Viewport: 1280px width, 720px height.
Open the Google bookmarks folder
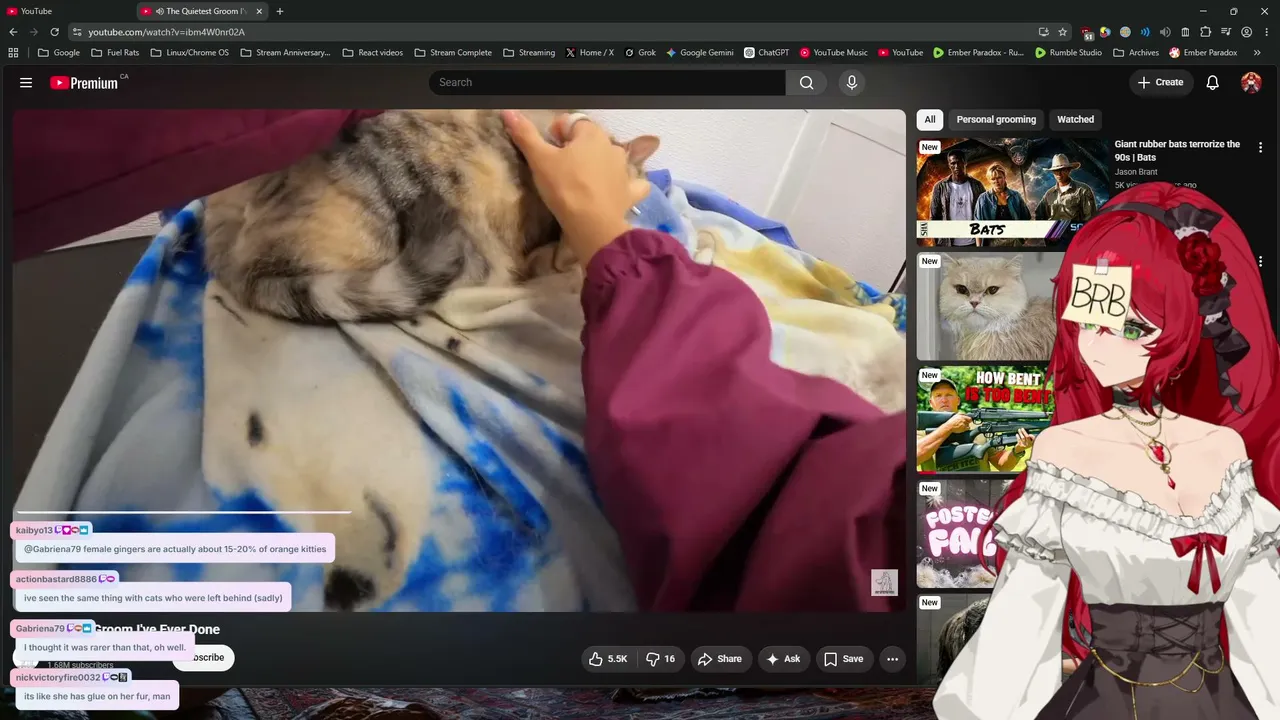pos(59,53)
